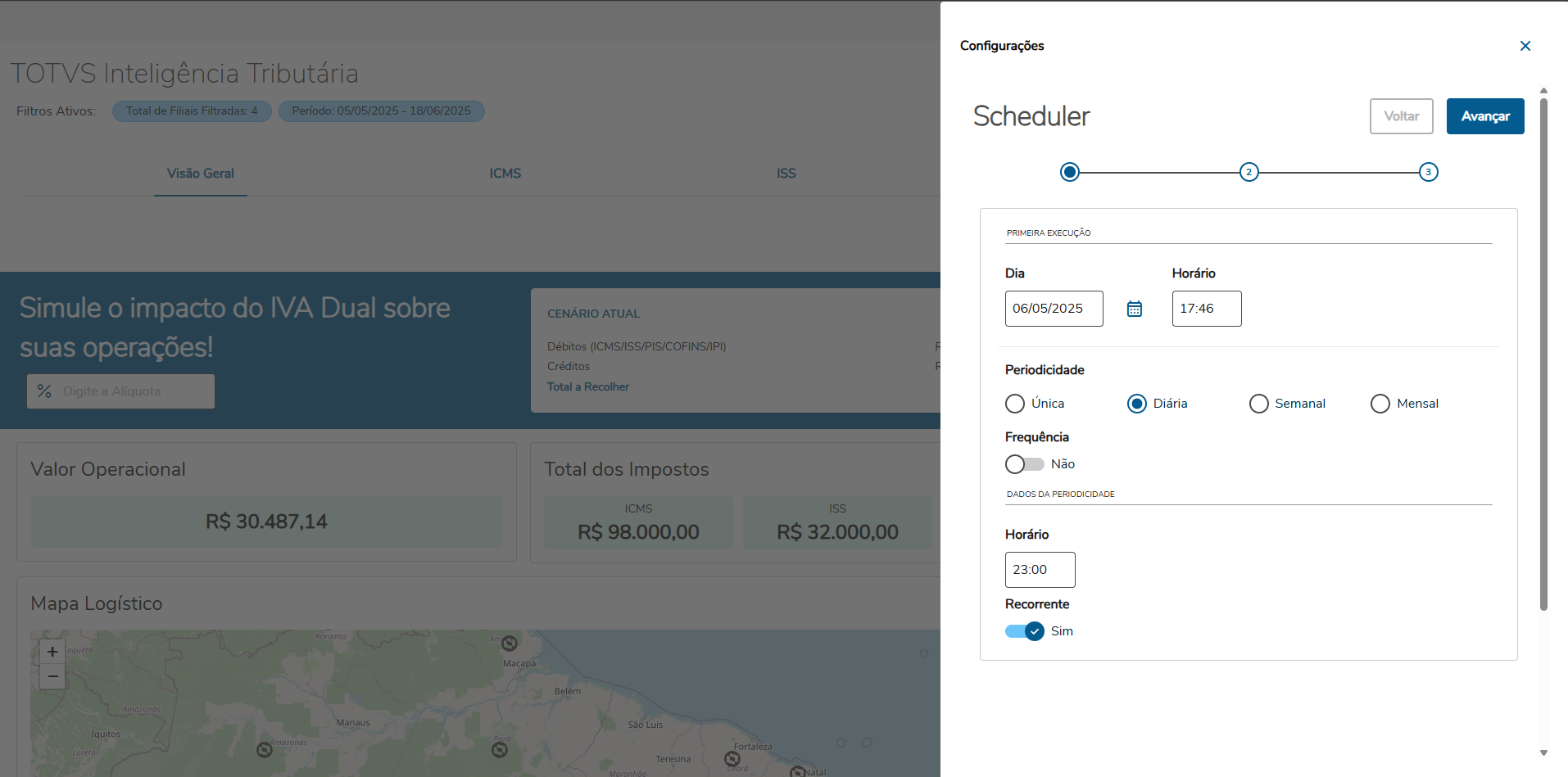
Task: Click the Avançar button
Action: click(1485, 116)
